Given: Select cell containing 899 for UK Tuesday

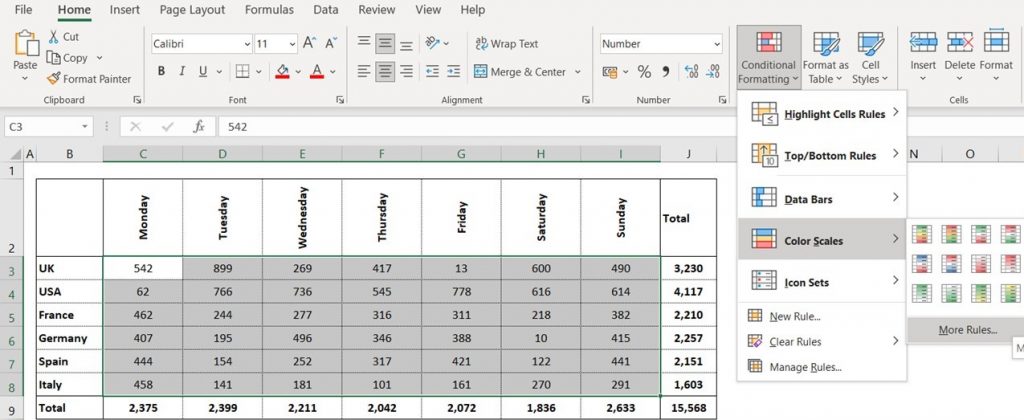Looking at the screenshot, I should point(222,268).
